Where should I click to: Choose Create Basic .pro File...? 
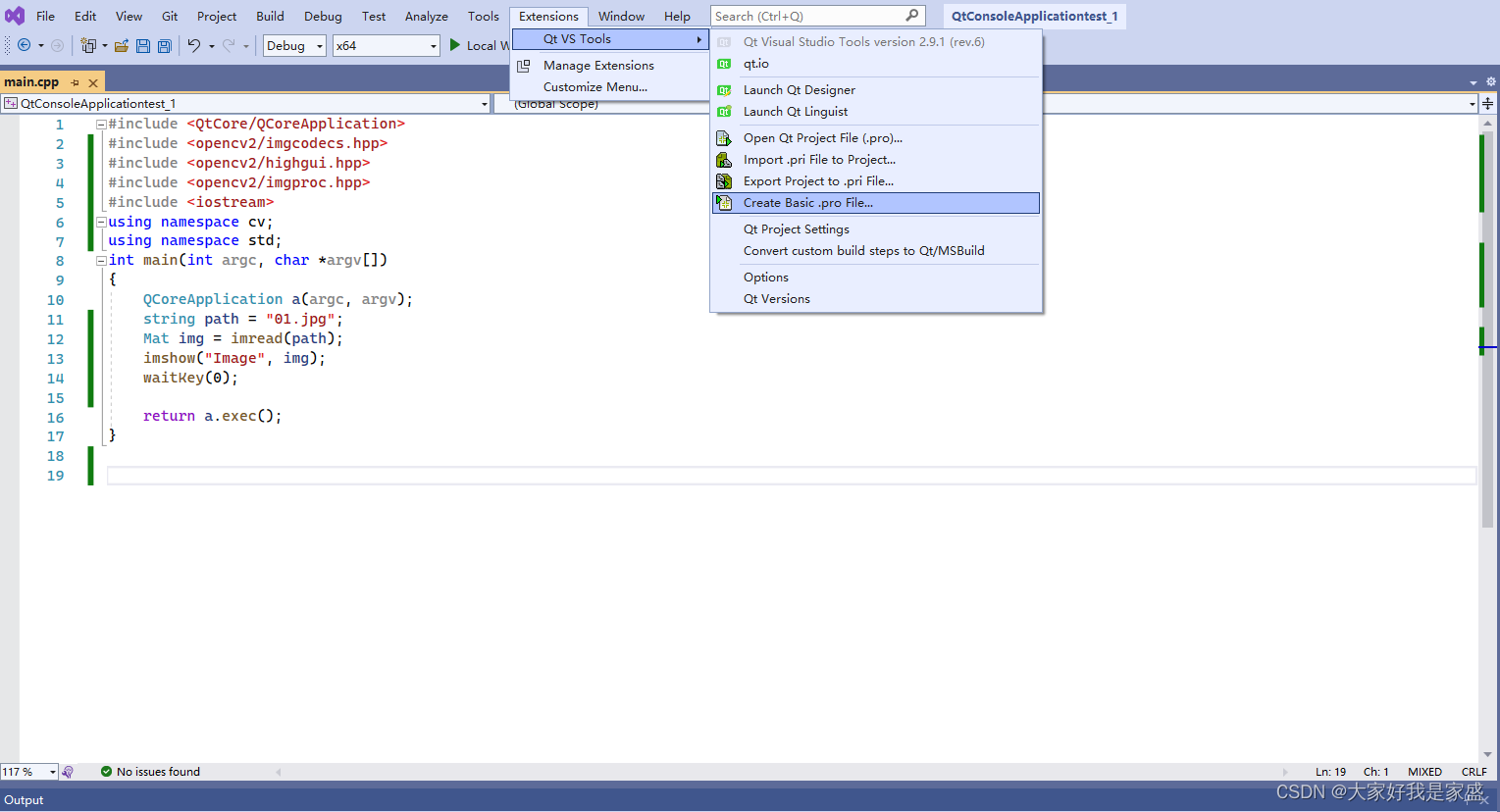coord(876,203)
